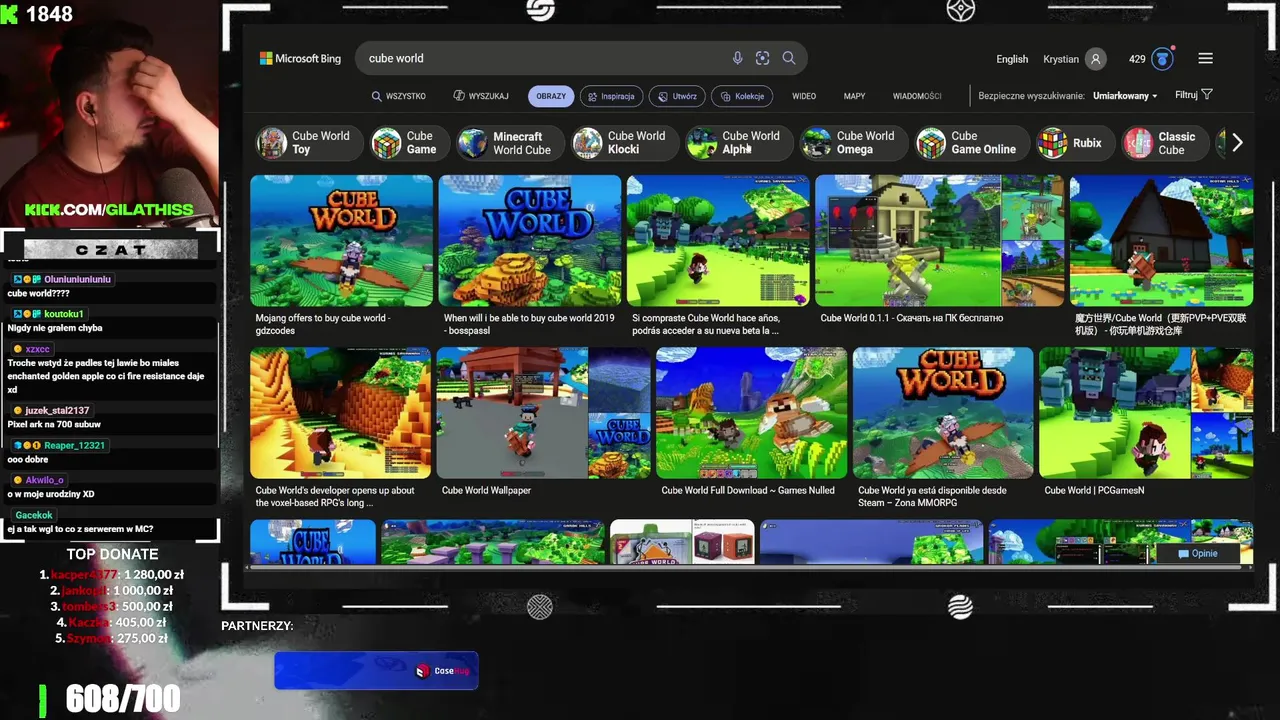Click the Microsoft Bing logo

coord(300,58)
